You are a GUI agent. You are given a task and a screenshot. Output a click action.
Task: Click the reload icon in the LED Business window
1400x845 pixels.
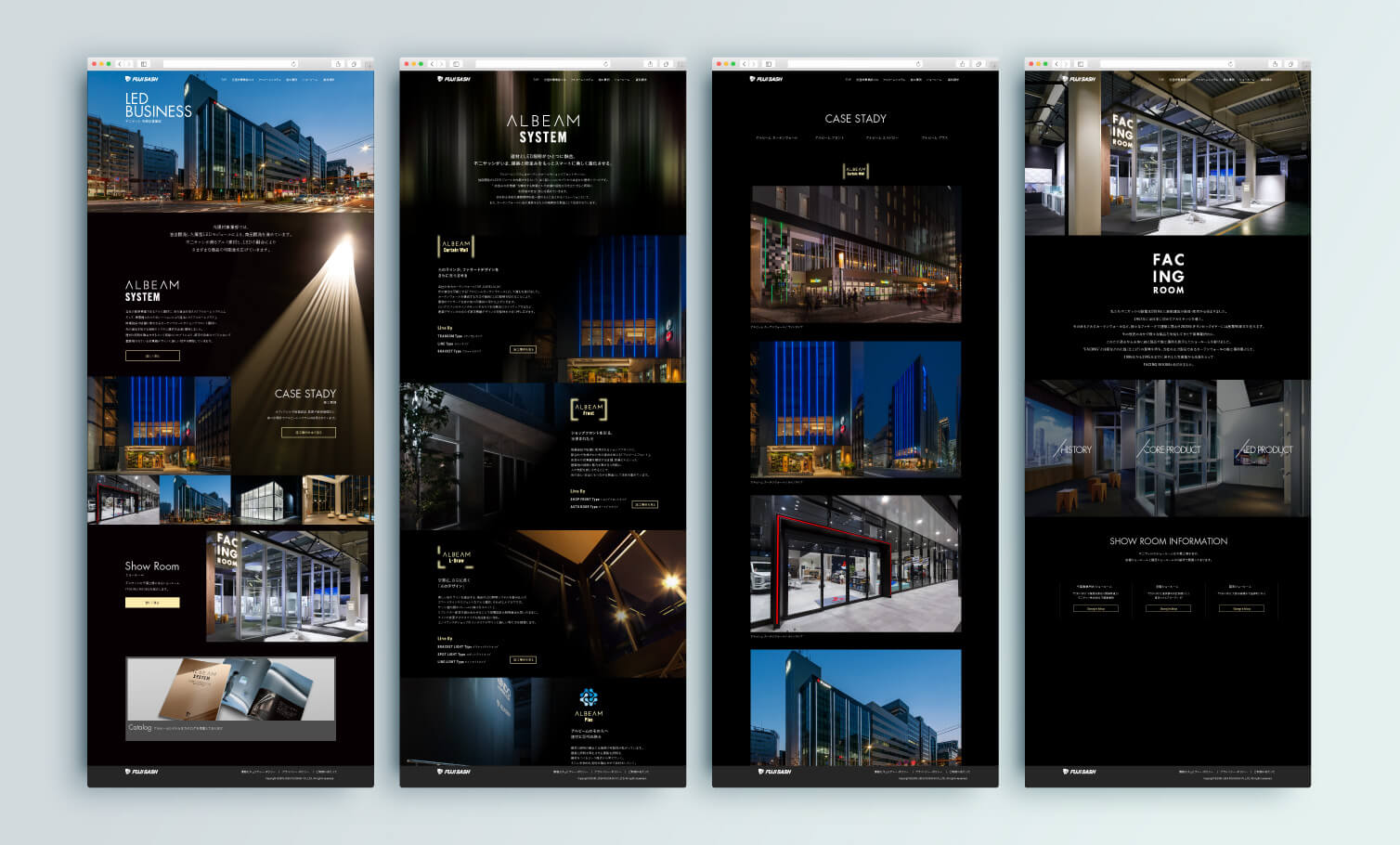click(x=294, y=64)
